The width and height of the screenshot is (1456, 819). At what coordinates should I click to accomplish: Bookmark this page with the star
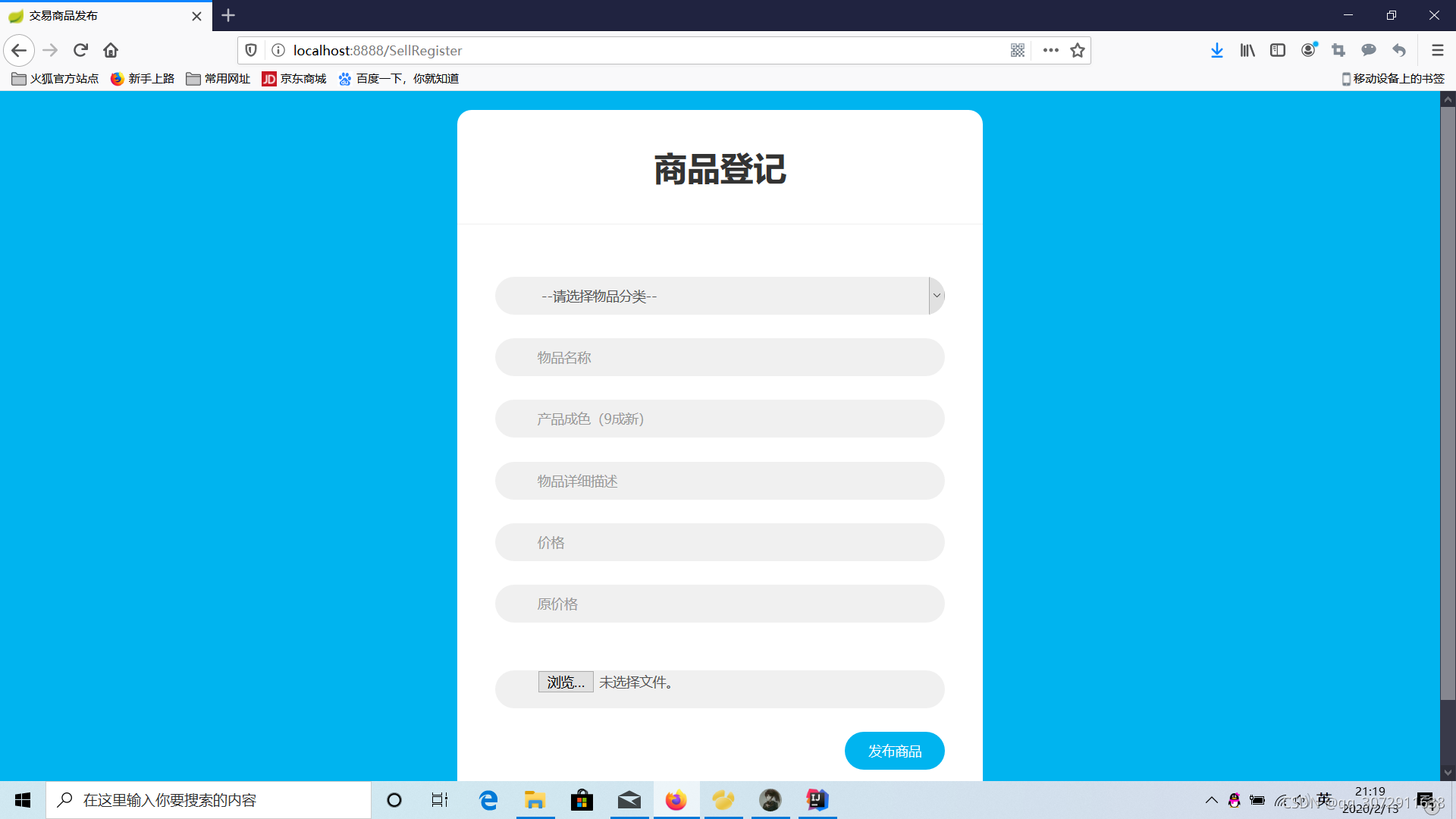(x=1078, y=50)
